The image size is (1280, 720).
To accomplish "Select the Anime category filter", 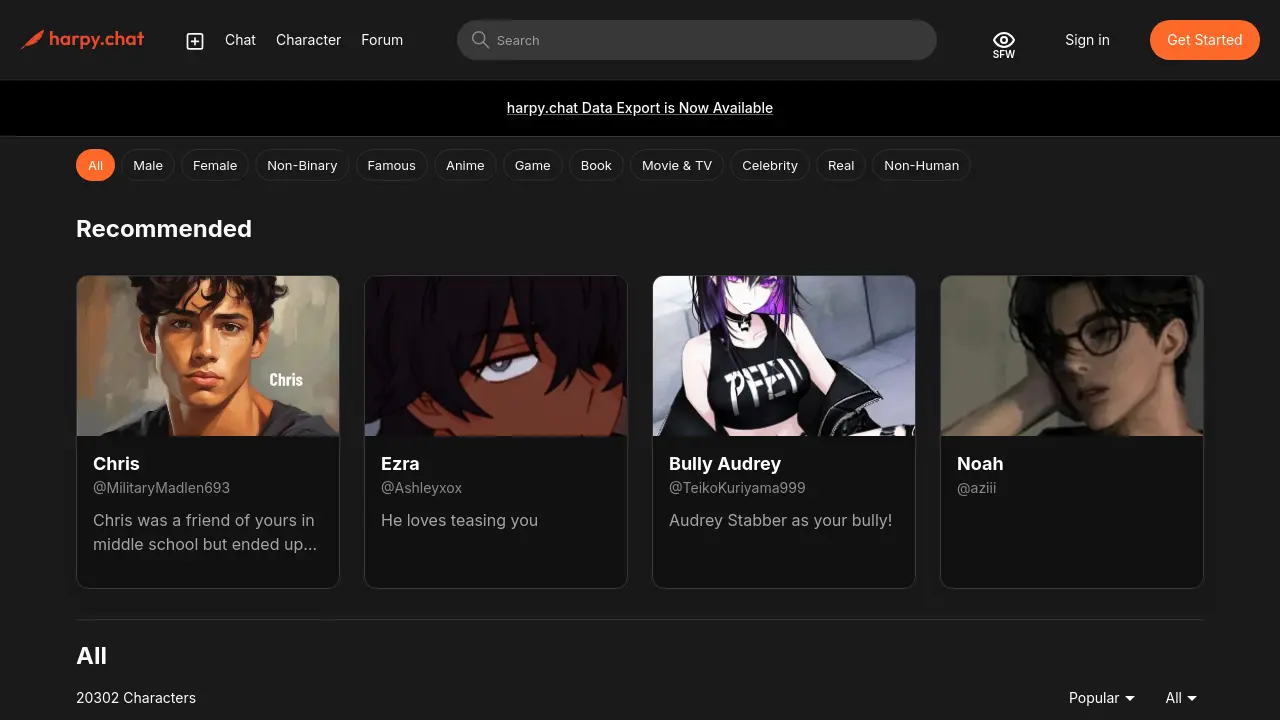I will coord(465,165).
